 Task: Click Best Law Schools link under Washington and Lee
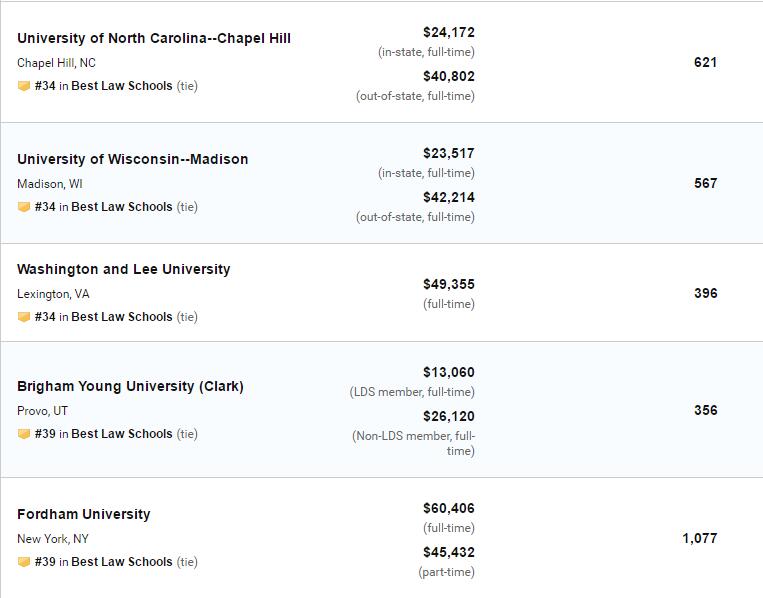(122, 317)
